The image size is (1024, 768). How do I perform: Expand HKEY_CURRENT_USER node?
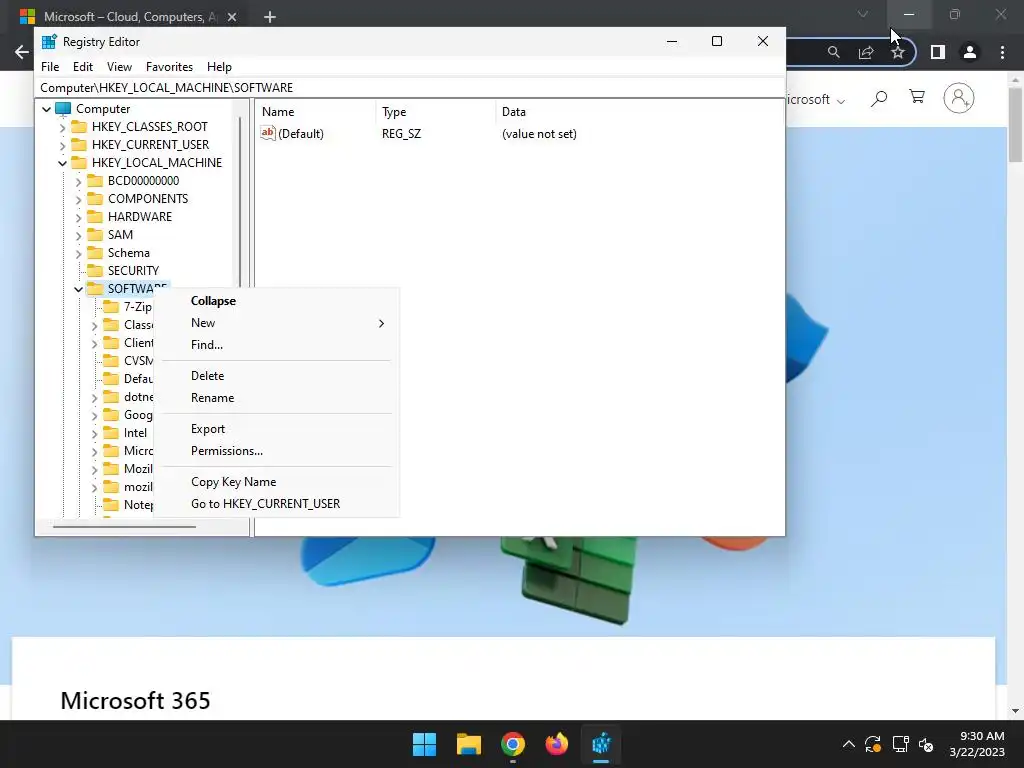tap(63, 145)
